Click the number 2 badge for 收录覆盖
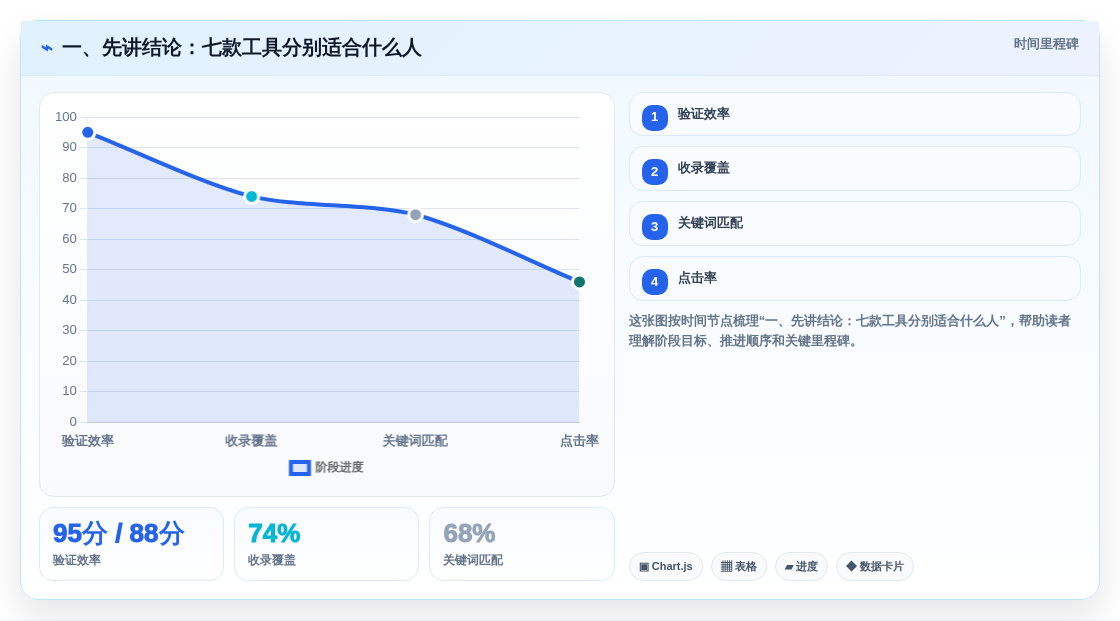The image size is (1120, 621). point(654,172)
